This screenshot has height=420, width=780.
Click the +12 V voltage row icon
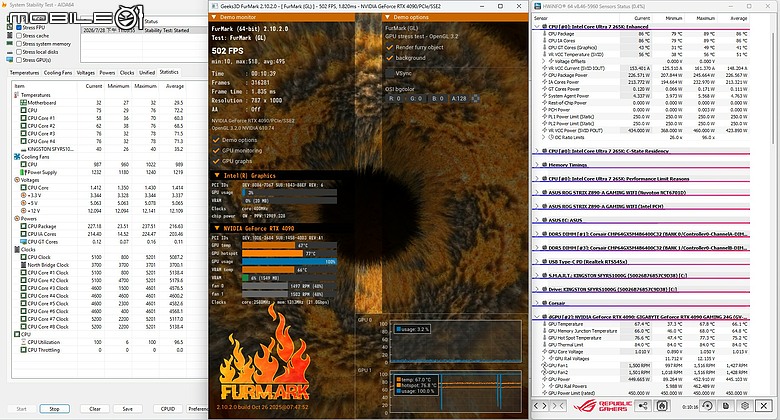(x=23, y=210)
